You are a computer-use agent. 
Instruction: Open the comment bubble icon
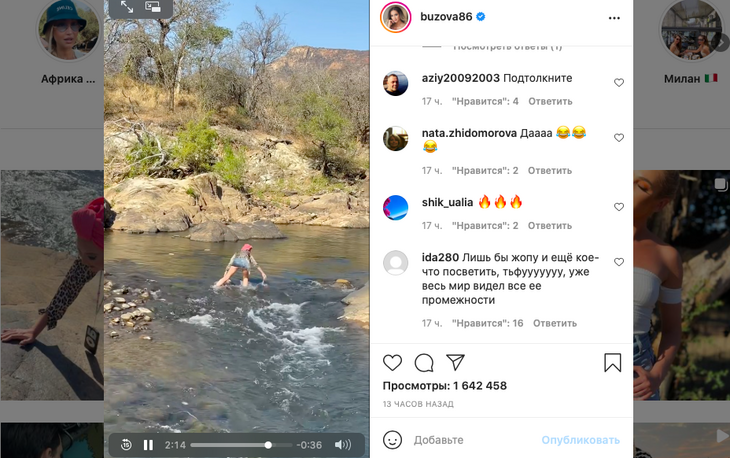[424, 363]
